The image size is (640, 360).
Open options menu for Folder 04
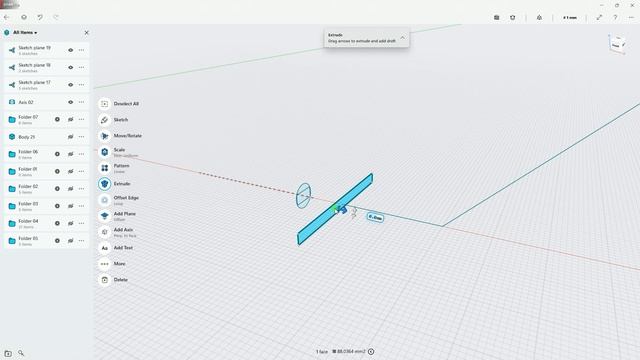tap(82, 224)
